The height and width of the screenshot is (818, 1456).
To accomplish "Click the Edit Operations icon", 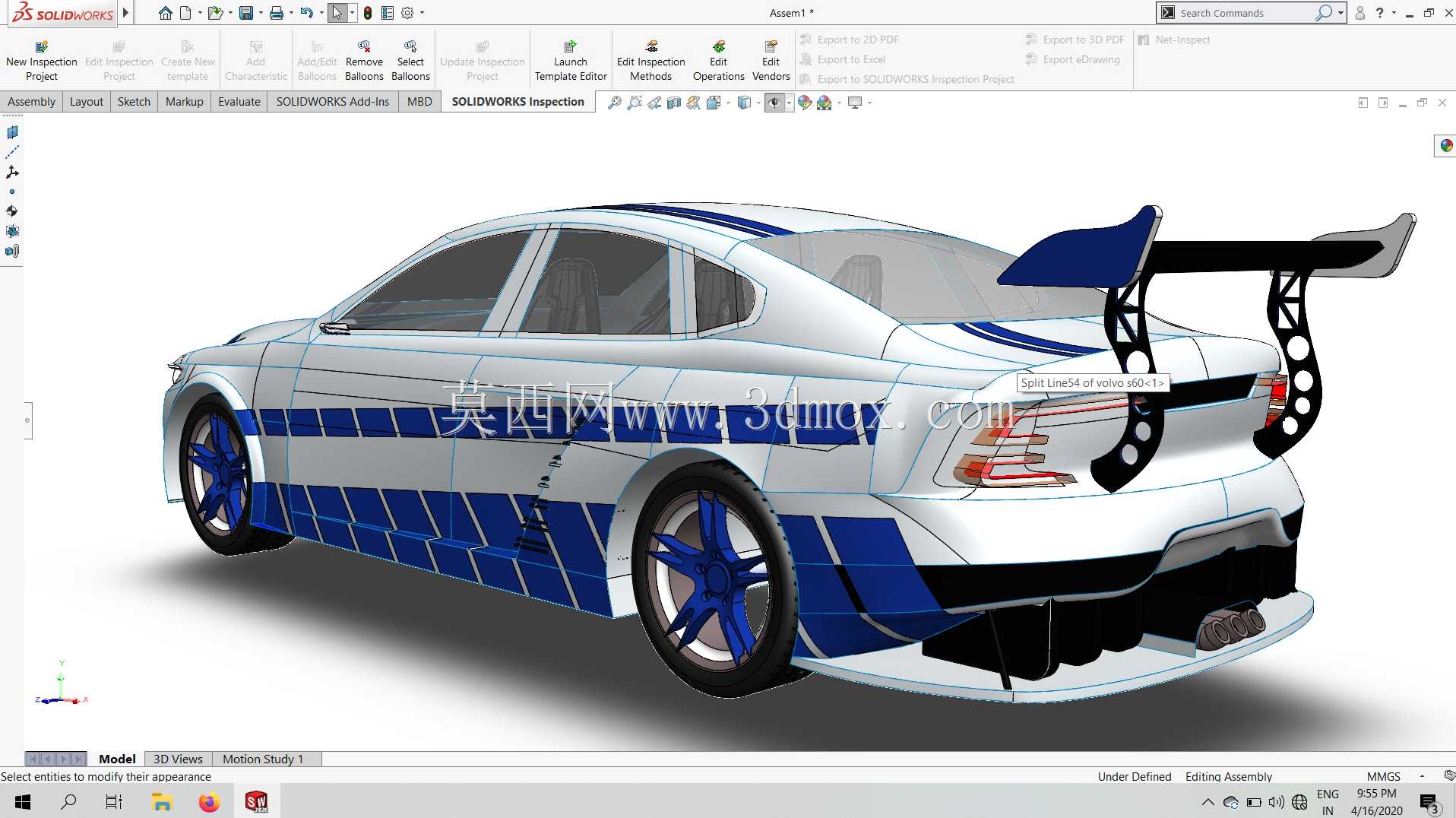I will tap(719, 47).
